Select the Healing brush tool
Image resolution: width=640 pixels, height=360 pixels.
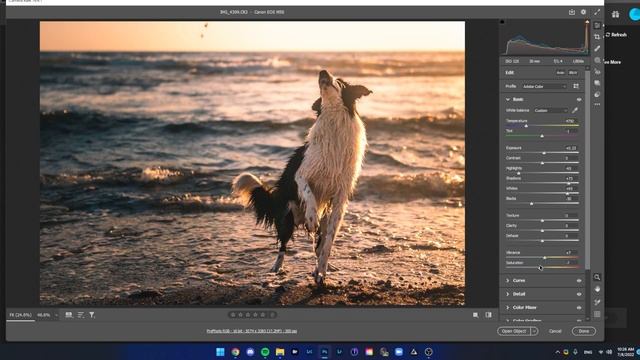(597, 49)
